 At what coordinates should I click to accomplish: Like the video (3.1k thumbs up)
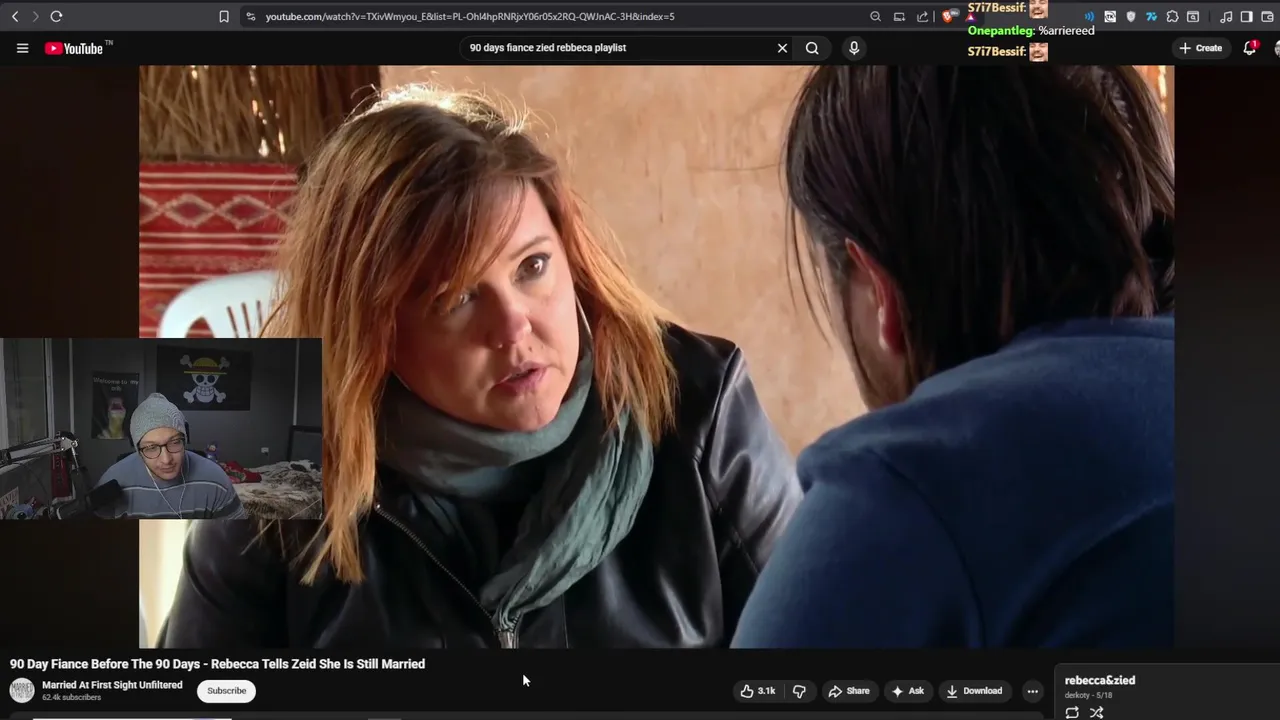coord(757,691)
